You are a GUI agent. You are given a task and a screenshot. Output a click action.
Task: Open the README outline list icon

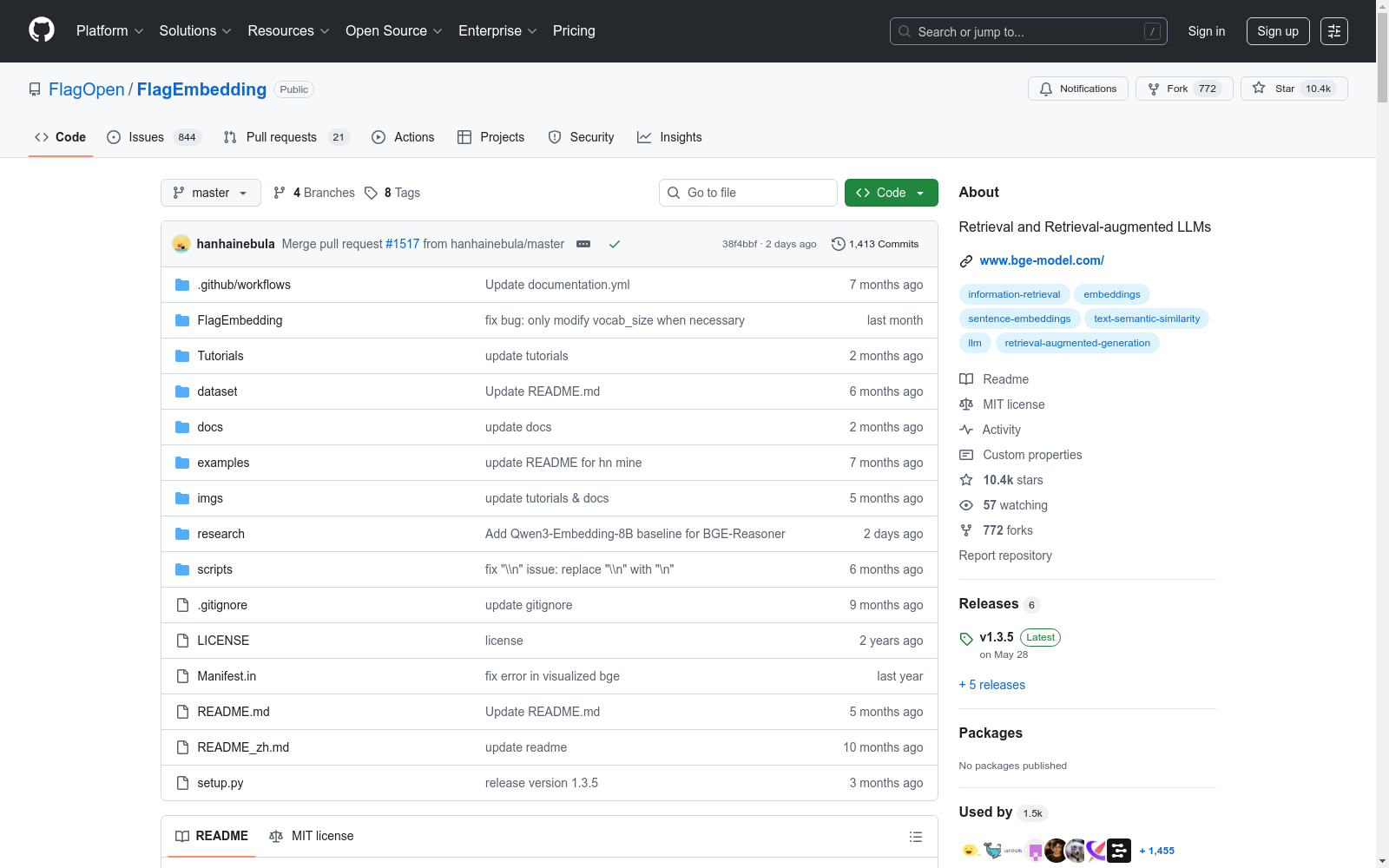[x=915, y=837]
